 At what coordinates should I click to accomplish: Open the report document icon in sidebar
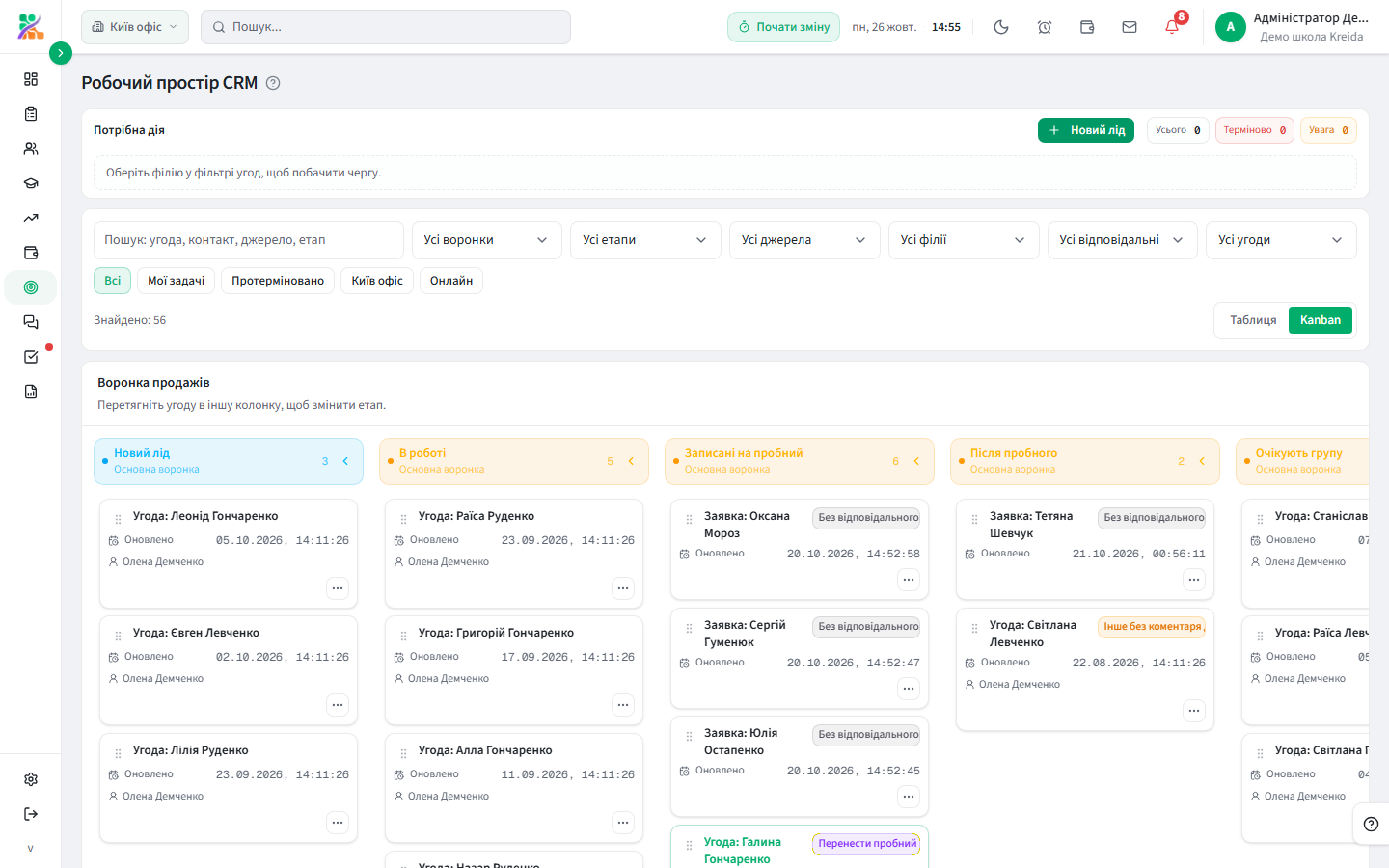[x=31, y=392]
